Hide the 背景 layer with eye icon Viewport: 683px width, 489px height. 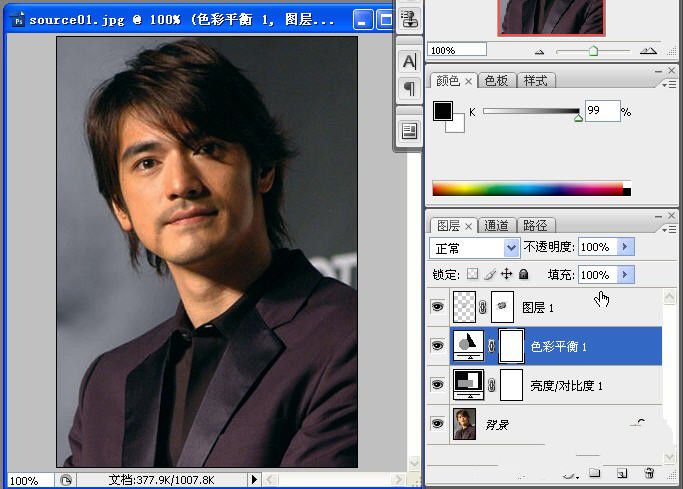pyautogui.click(x=438, y=423)
